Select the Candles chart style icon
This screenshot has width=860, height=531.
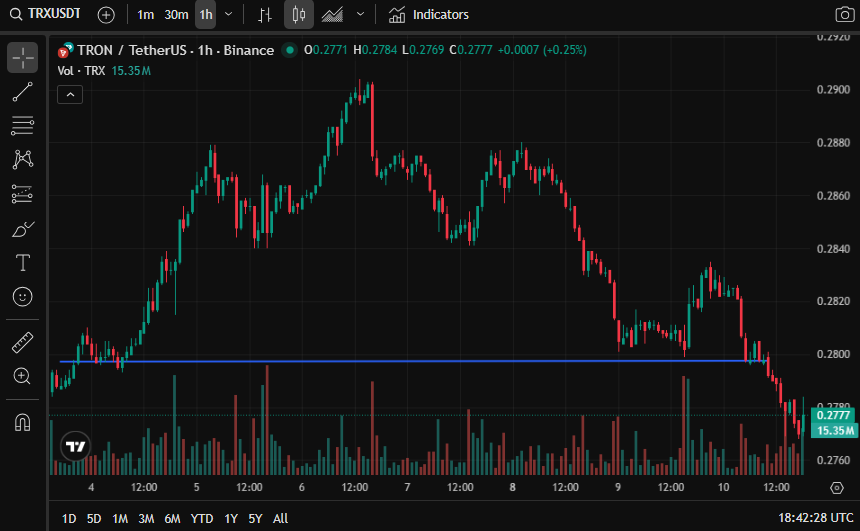[x=299, y=15]
